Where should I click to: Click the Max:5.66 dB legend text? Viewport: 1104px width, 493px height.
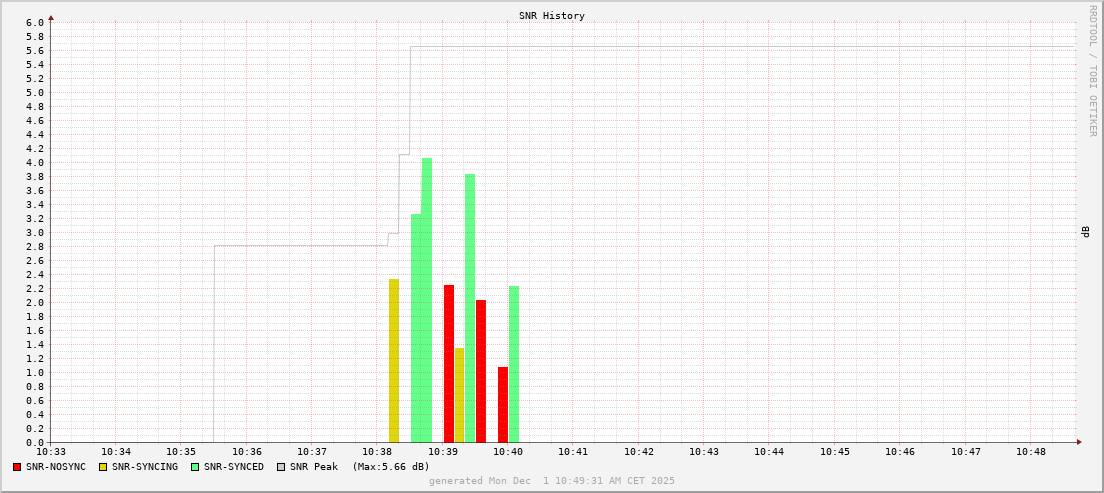tap(391, 467)
